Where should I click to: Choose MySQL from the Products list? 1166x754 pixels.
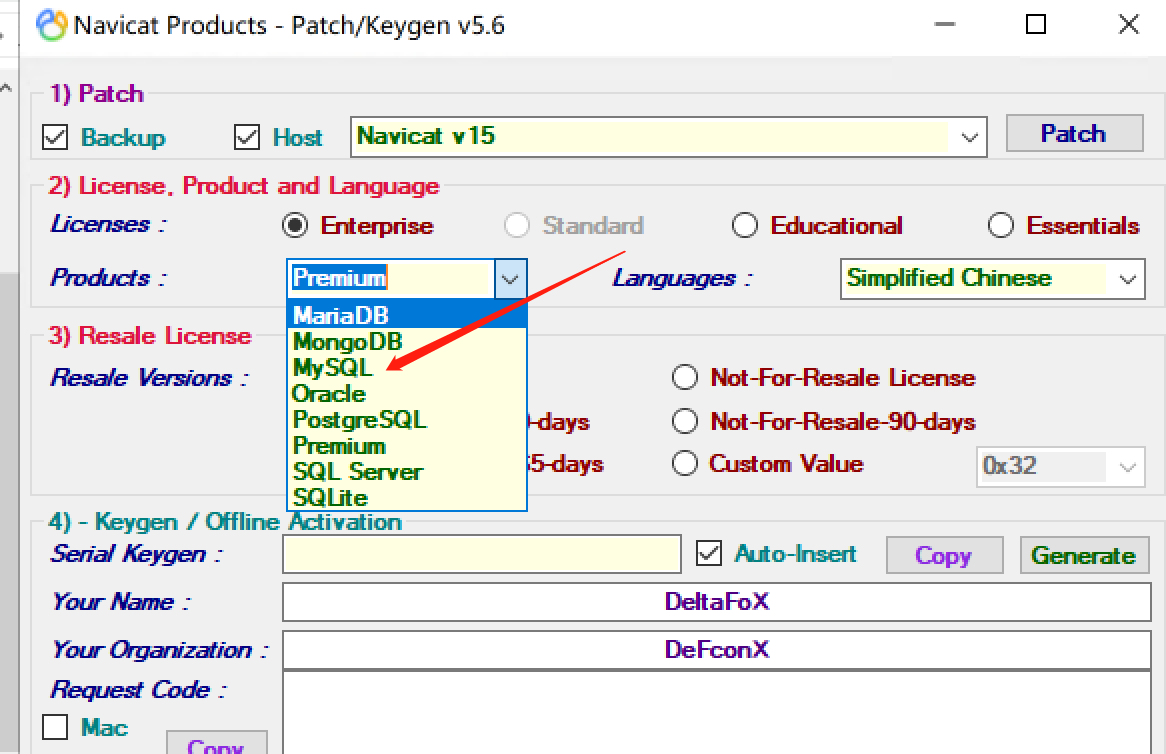(x=407, y=367)
